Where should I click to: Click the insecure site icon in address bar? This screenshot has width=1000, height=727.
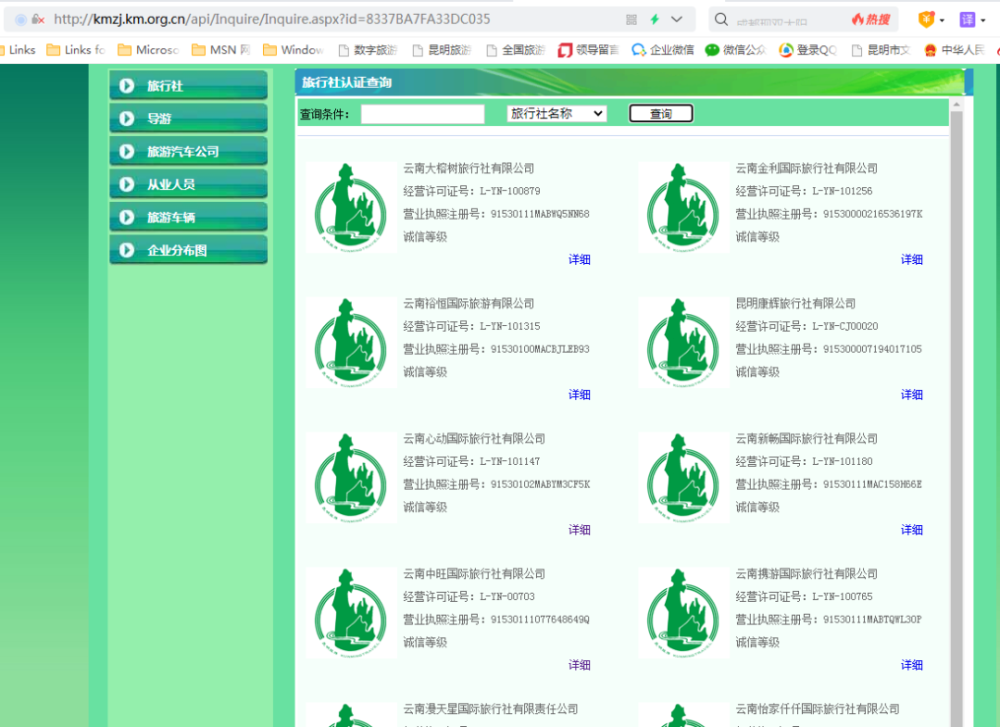pyautogui.click(x=38, y=20)
